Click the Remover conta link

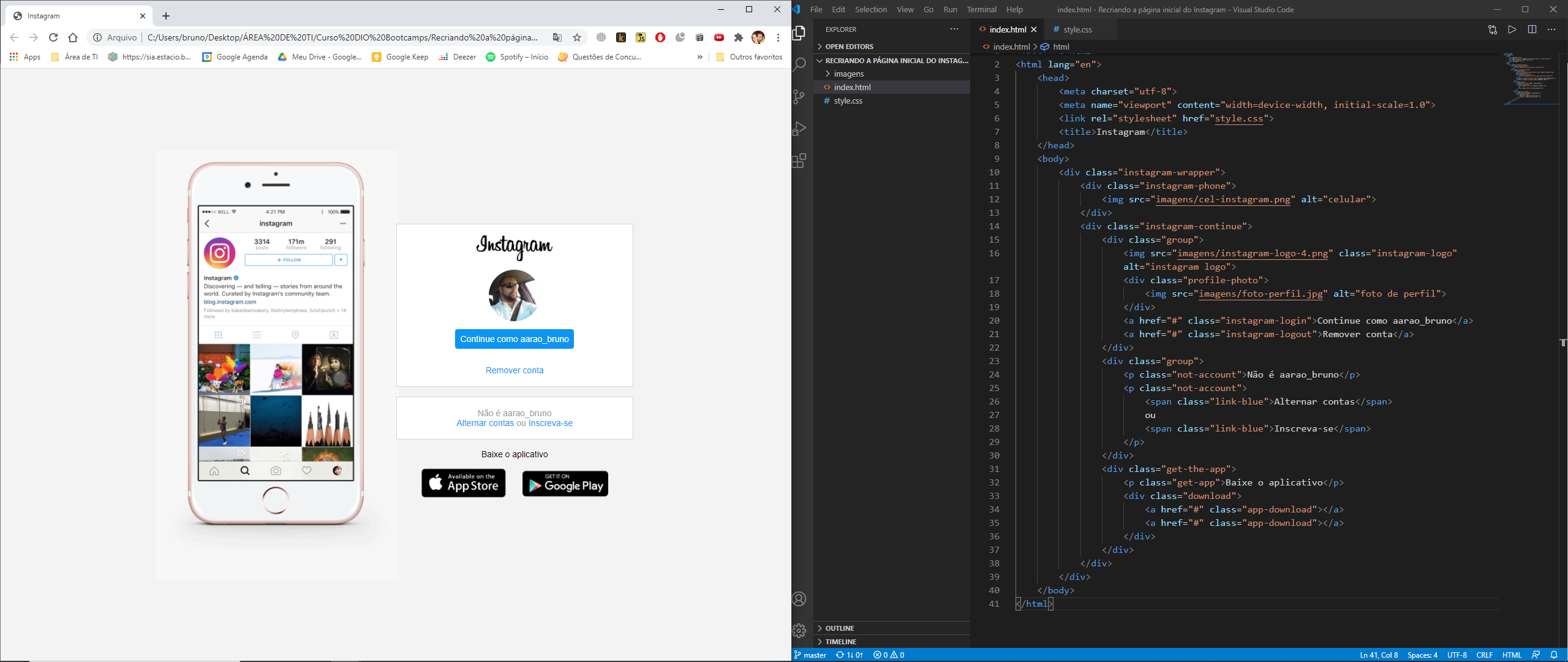pos(514,370)
